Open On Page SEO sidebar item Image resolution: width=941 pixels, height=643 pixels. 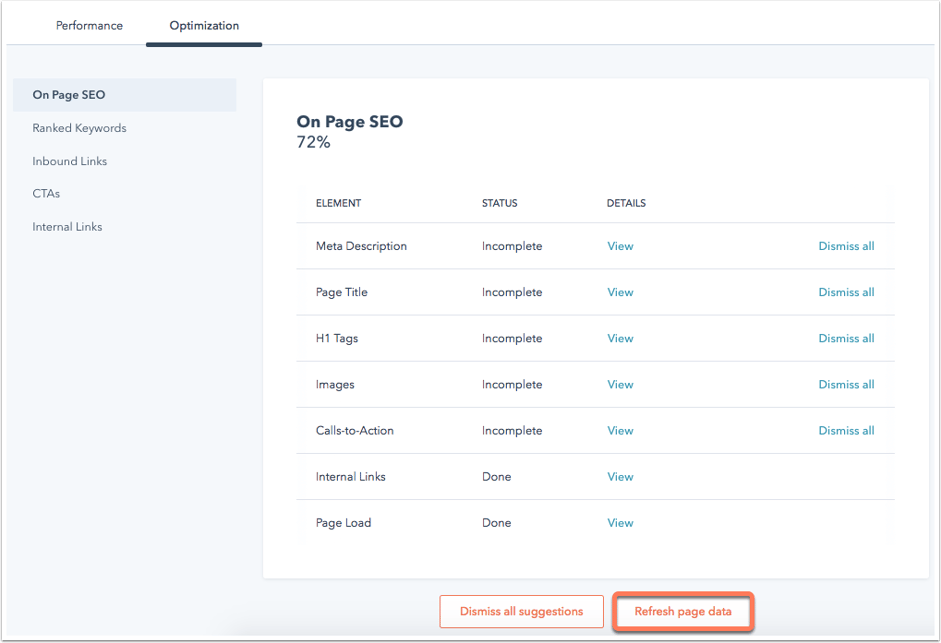125,95
